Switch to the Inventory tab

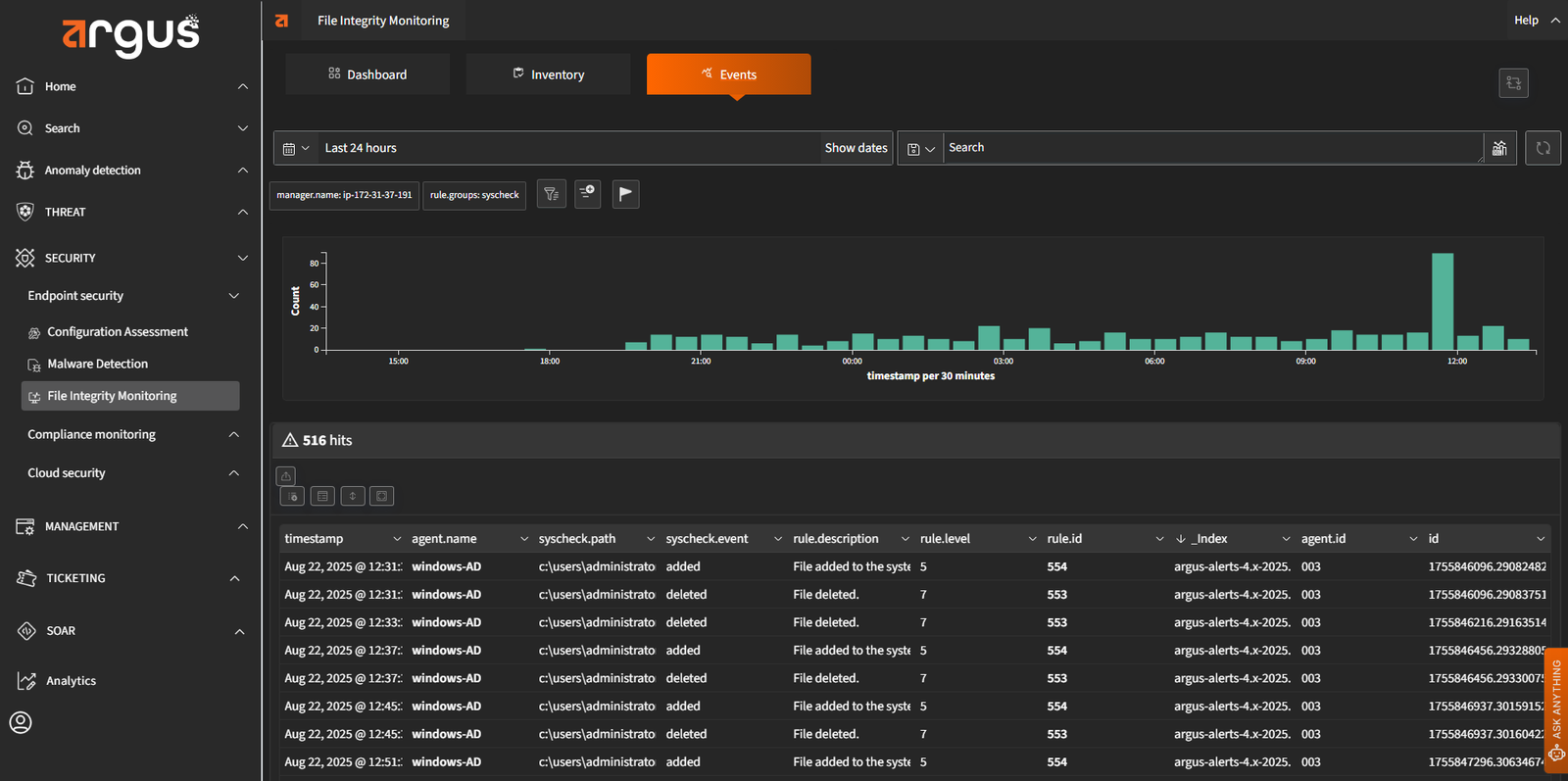[548, 74]
